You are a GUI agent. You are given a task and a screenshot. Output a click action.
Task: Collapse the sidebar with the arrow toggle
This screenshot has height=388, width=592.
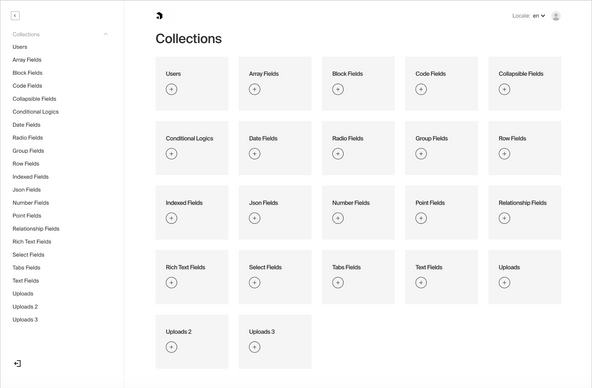pos(15,15)
